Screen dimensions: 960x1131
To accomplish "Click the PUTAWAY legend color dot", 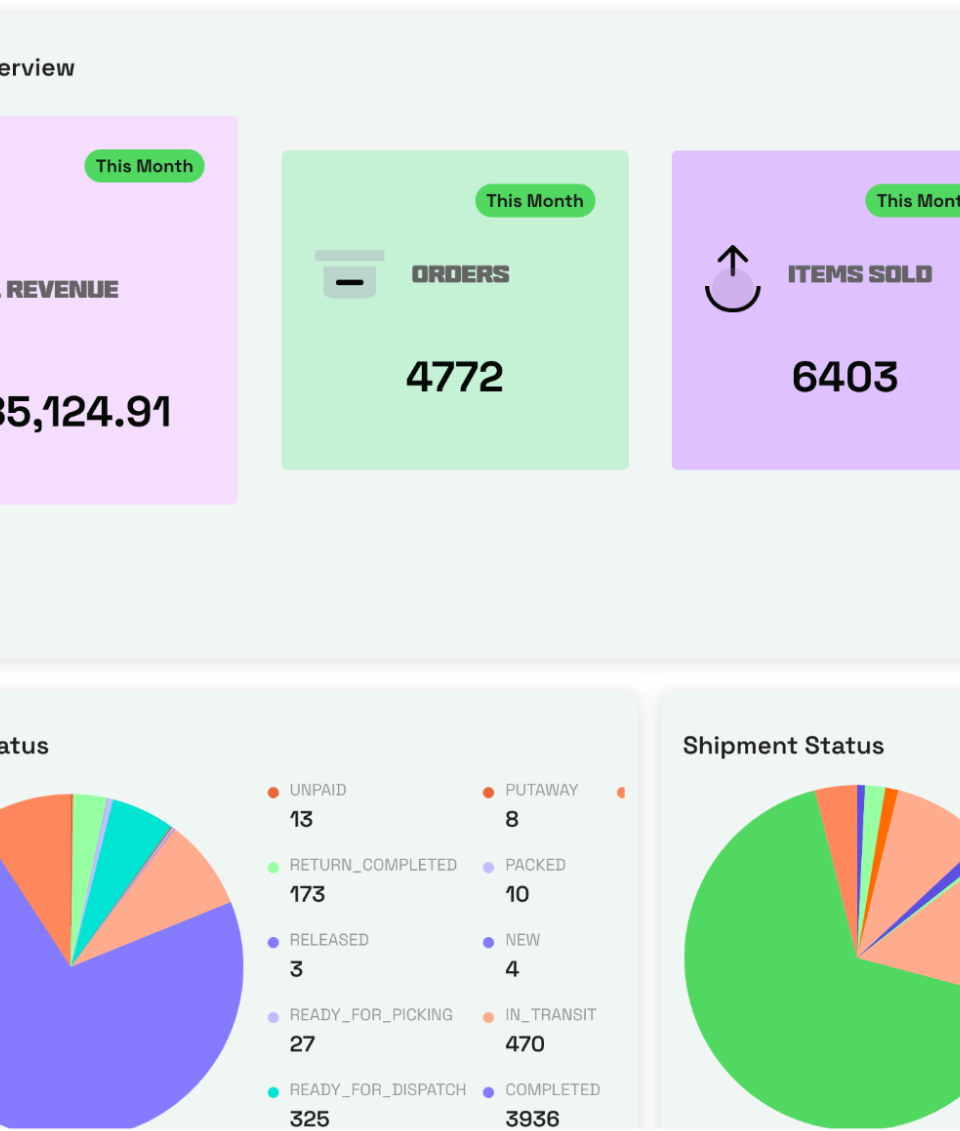I will pyautogui.click(x=488, y=792).
